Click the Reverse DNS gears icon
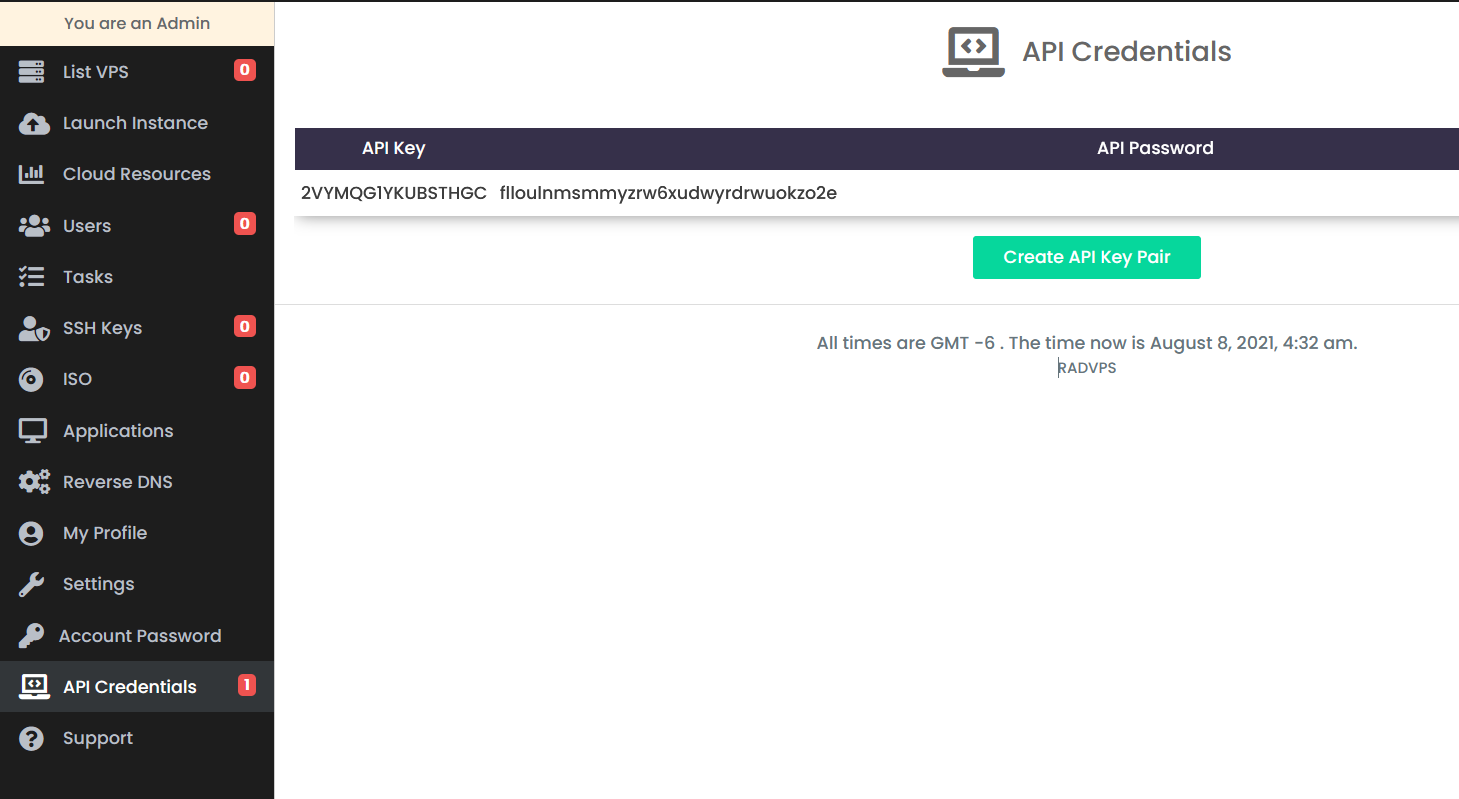Screen dimensions: 1459x799 pos(33,481)
